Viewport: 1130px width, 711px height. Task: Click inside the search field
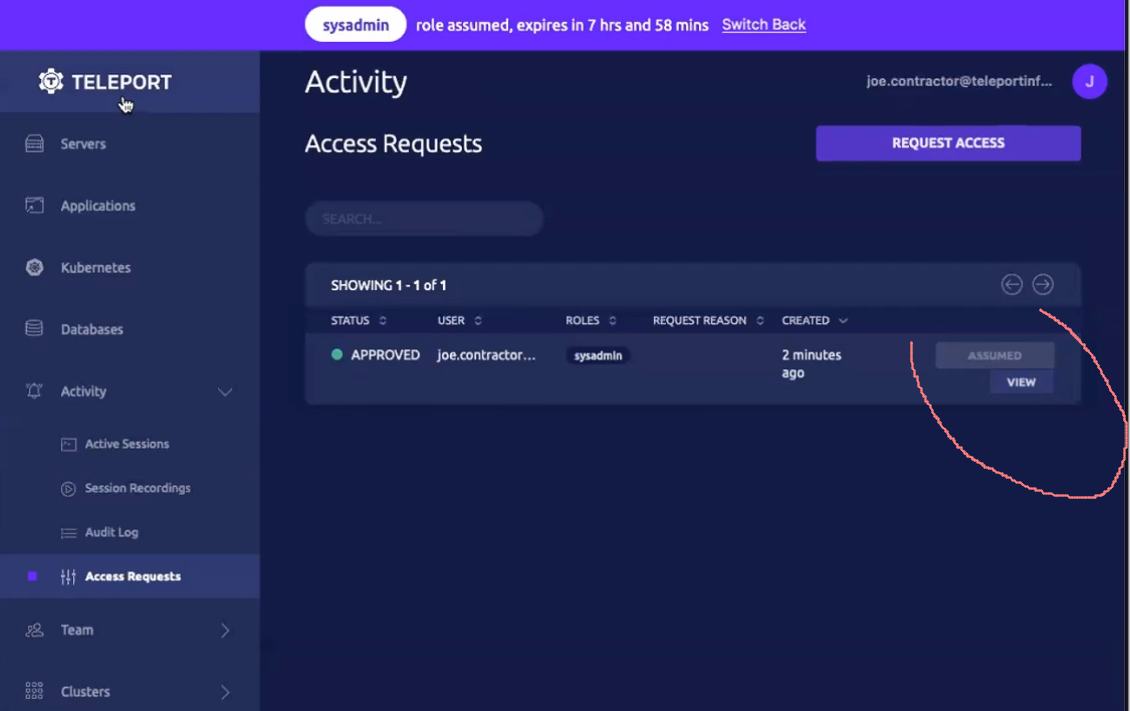423,218
